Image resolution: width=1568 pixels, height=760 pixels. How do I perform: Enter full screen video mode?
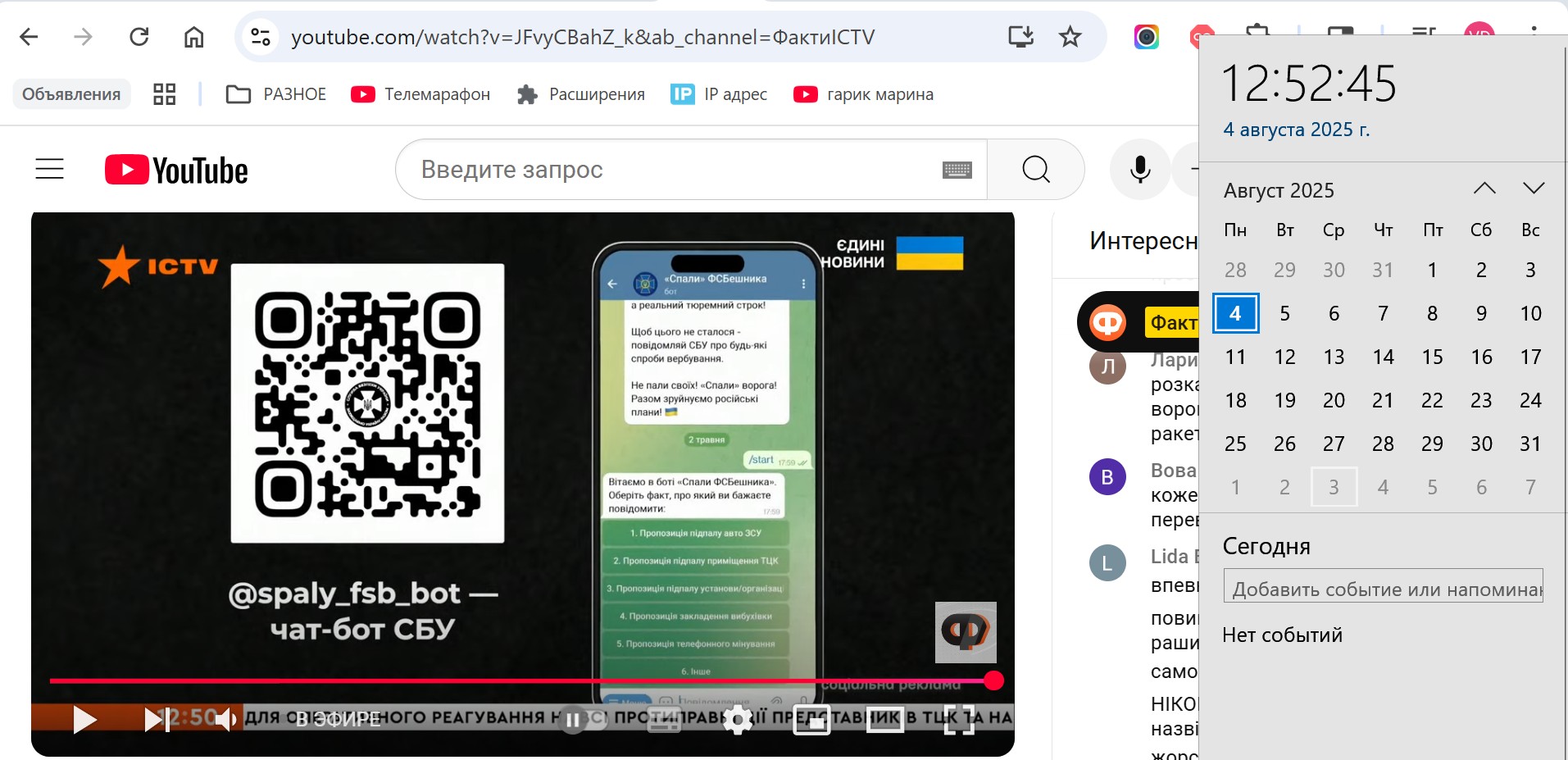pos(959,720)
